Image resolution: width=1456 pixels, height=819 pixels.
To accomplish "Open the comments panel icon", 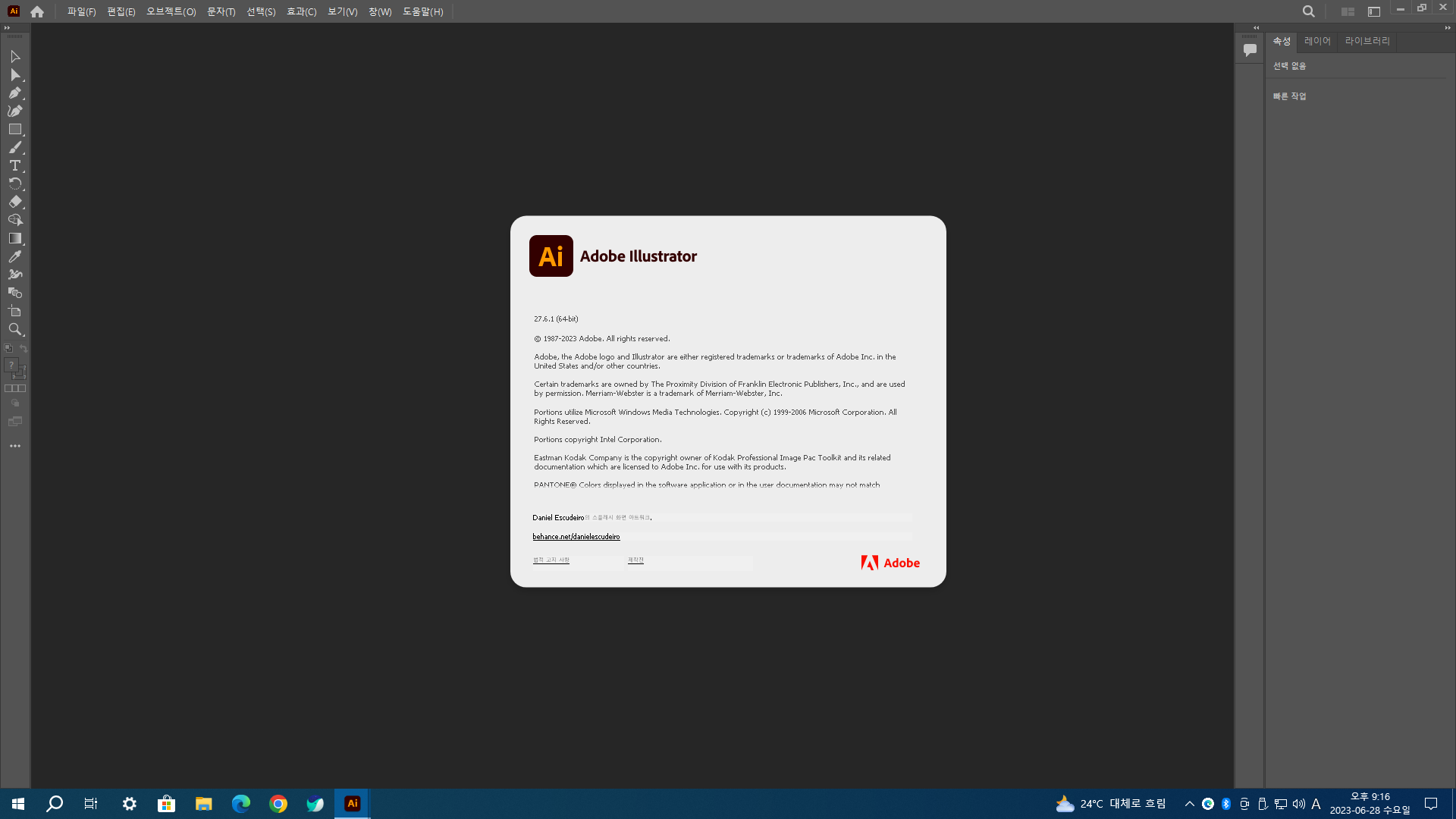I will [x=1250, y=50].
